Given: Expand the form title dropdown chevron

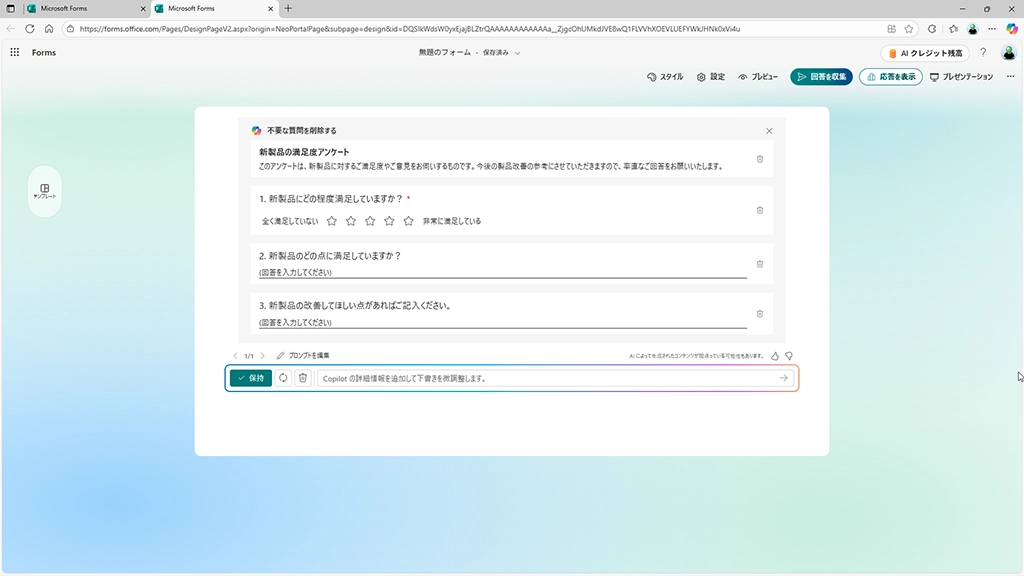Looking at the screenshot, I should (x=517, y=53).
